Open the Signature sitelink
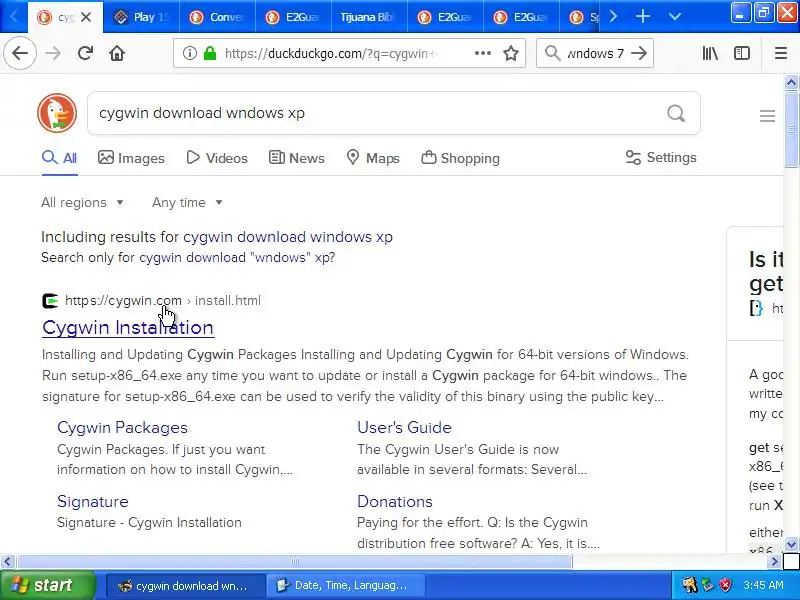Image resolution: width=800 pixels, height=600 pixels. pyautogui.click(x=93, y=502)
